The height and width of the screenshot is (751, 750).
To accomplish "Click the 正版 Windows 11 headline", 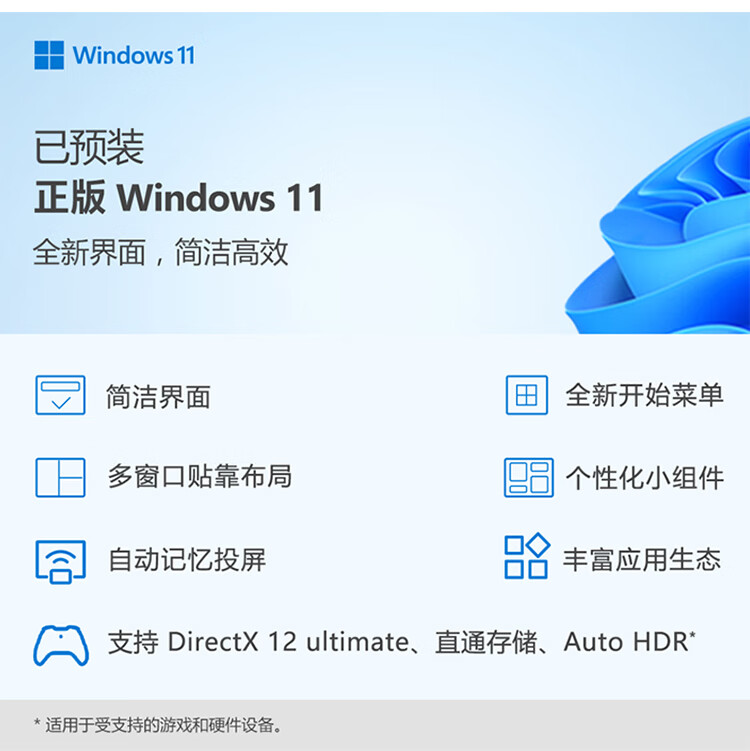I will [179, 197].
